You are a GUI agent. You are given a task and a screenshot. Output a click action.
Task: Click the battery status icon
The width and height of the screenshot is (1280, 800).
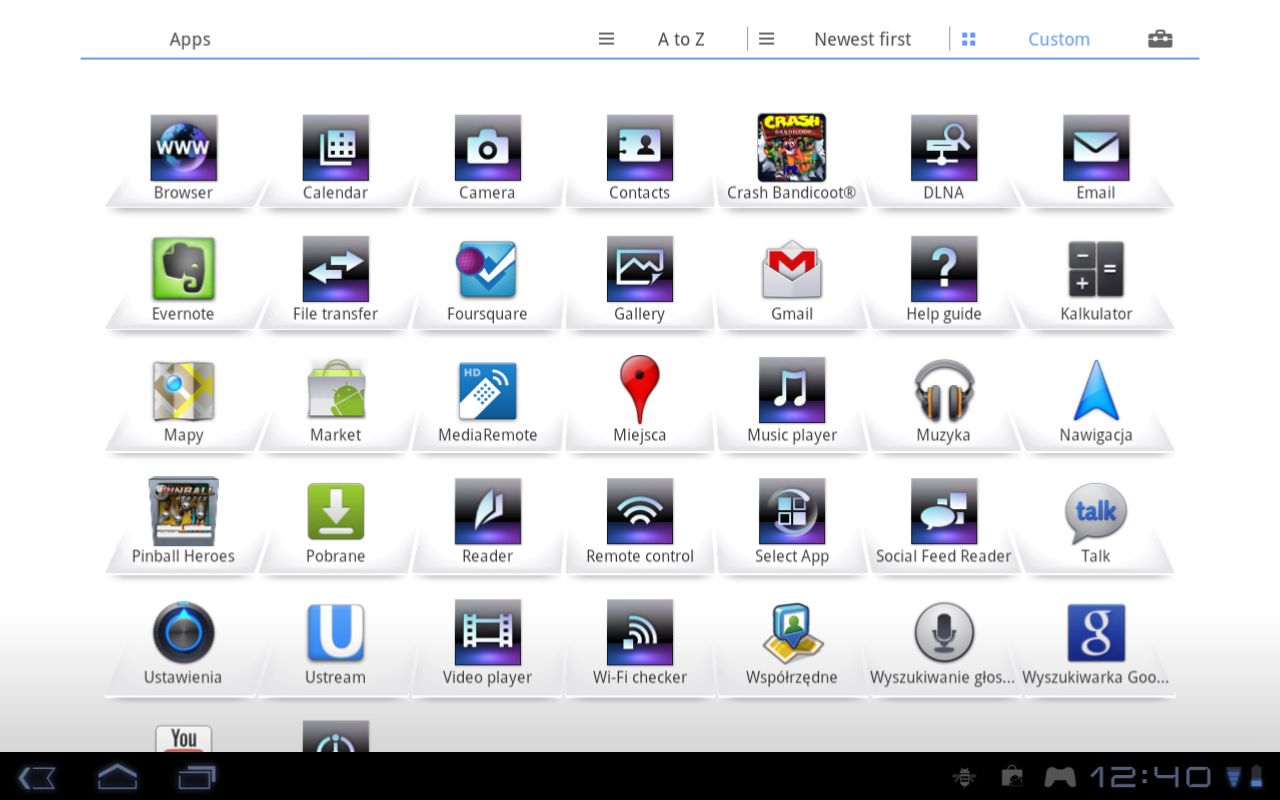[x=1256, y=777]
